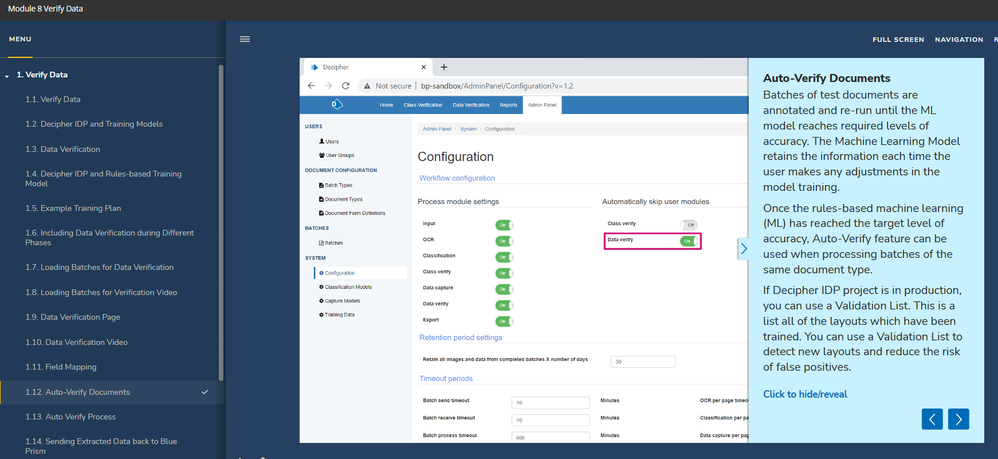Image resolution: width=998 pixels, height=459 pixels.
Task: Click the hamburger menu toggle icon
Action: click(x=245, y=39)
